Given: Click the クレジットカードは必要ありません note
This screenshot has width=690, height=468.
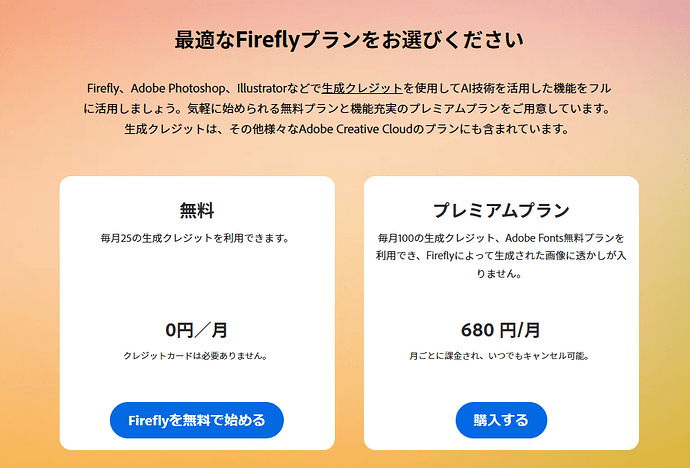Looking at the screenshot, I should (196, 356).
